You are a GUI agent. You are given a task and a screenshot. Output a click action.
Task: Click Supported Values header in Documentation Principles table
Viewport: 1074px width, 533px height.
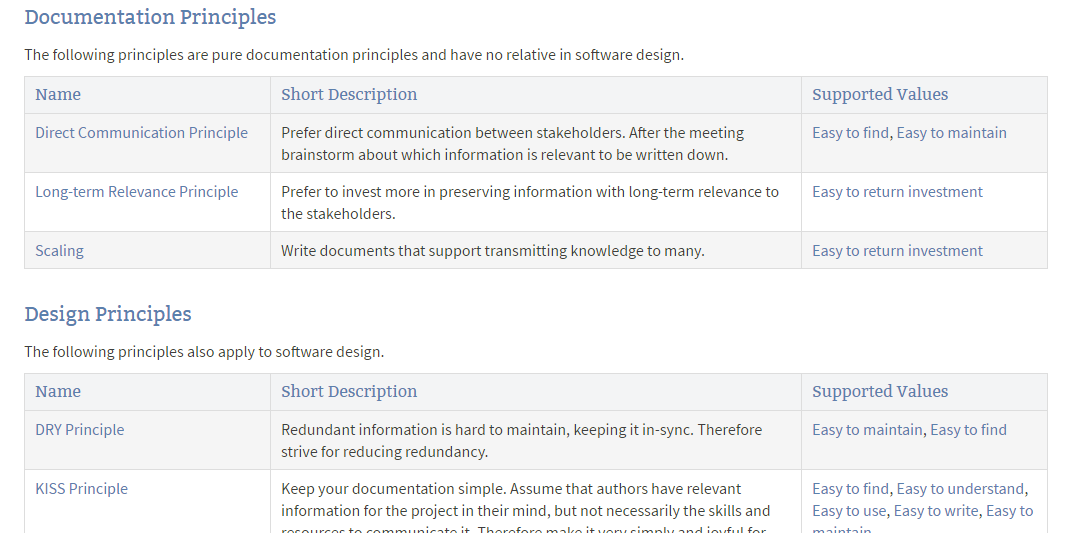(x=880, y=95)
